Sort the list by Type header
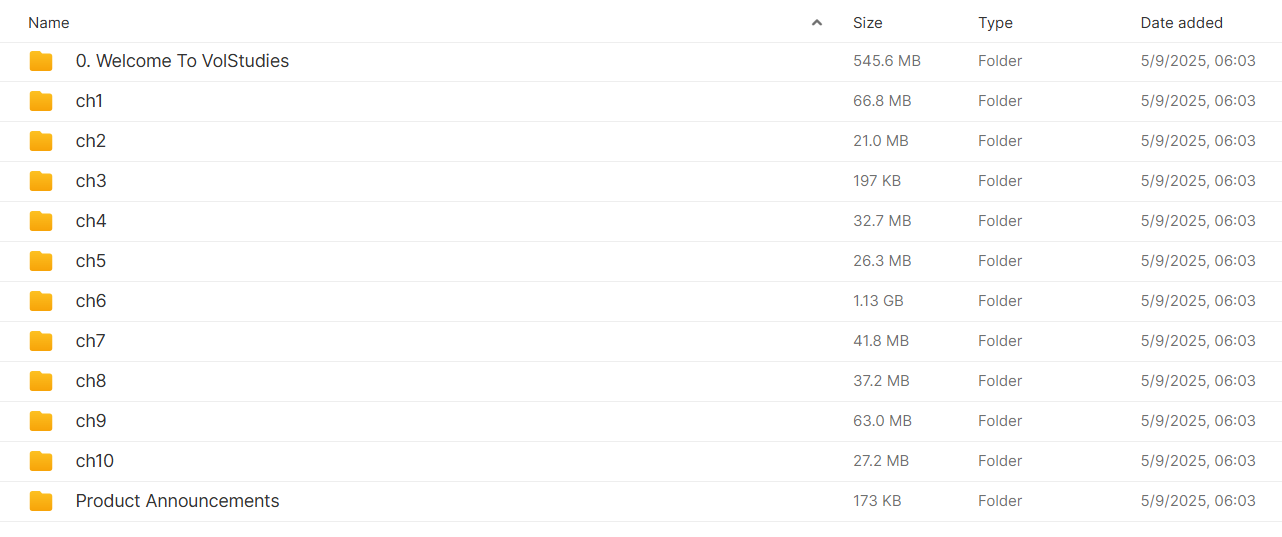1282x537 pixels. 995,22
